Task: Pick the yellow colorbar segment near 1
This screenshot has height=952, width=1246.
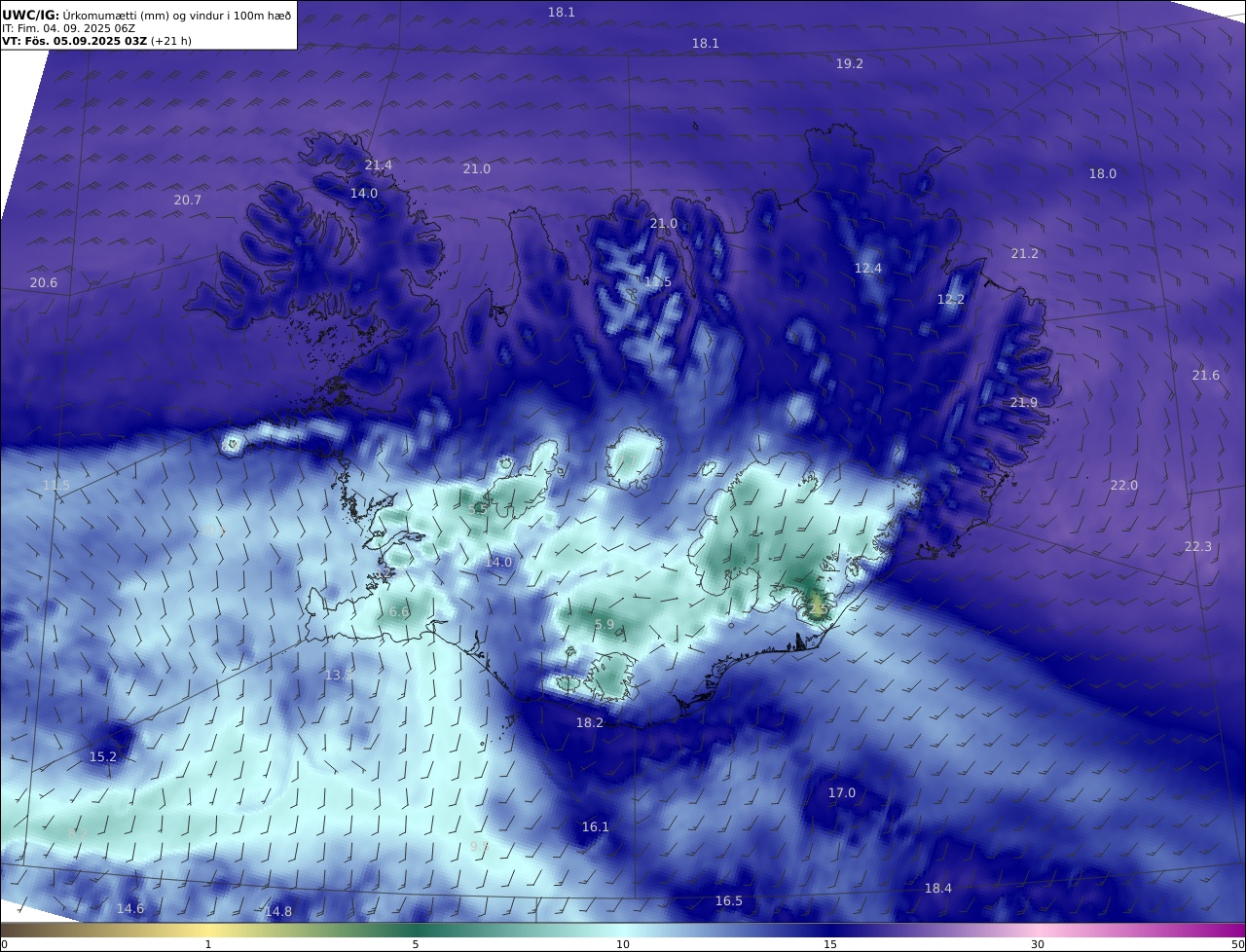Action: coord(208,930)
